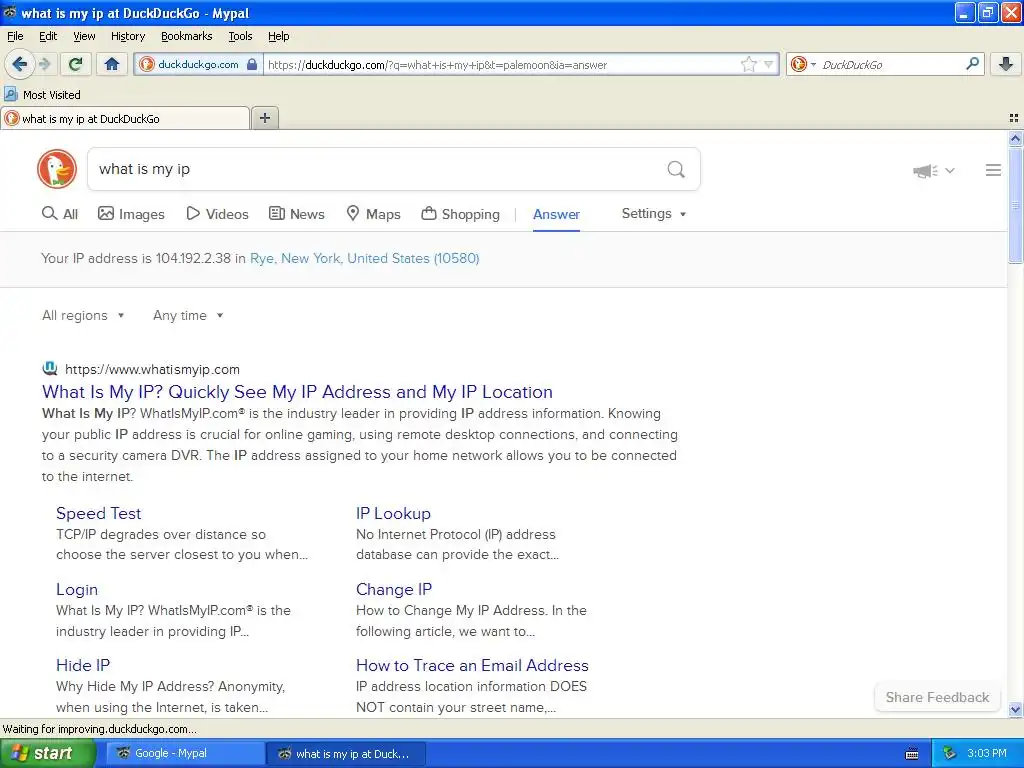Select the Answer tab
Image resolution: width=1024 pixels, height=768 pixels.
click(x=556, y=214)
